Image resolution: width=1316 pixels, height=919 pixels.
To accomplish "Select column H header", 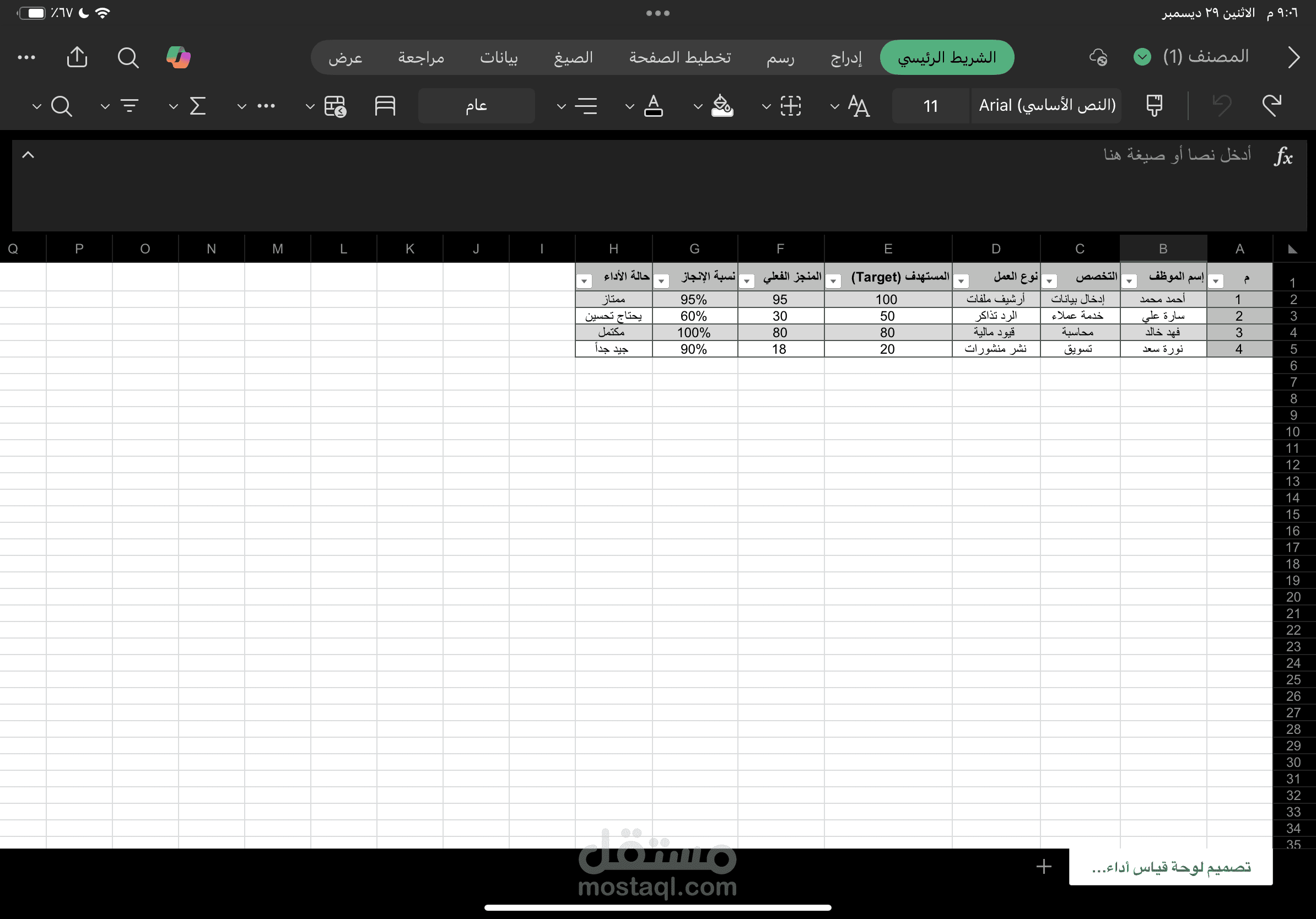I will tap(613, 248).
